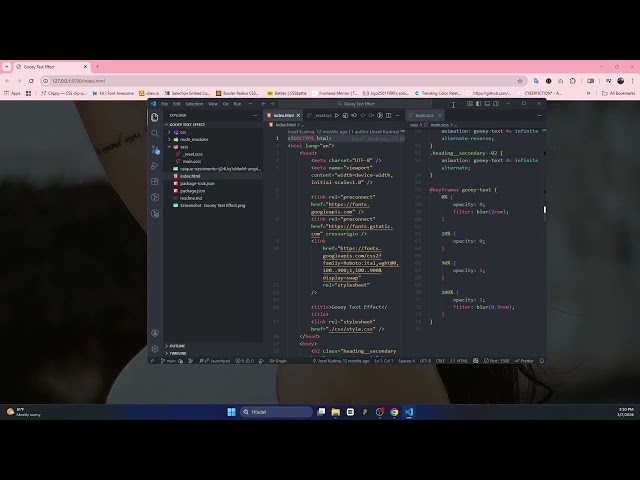Image resolution: width=640 pixels, height=480 pixels.
Task: Click Port: 5500 Live Server status
Action: (497, 361)
